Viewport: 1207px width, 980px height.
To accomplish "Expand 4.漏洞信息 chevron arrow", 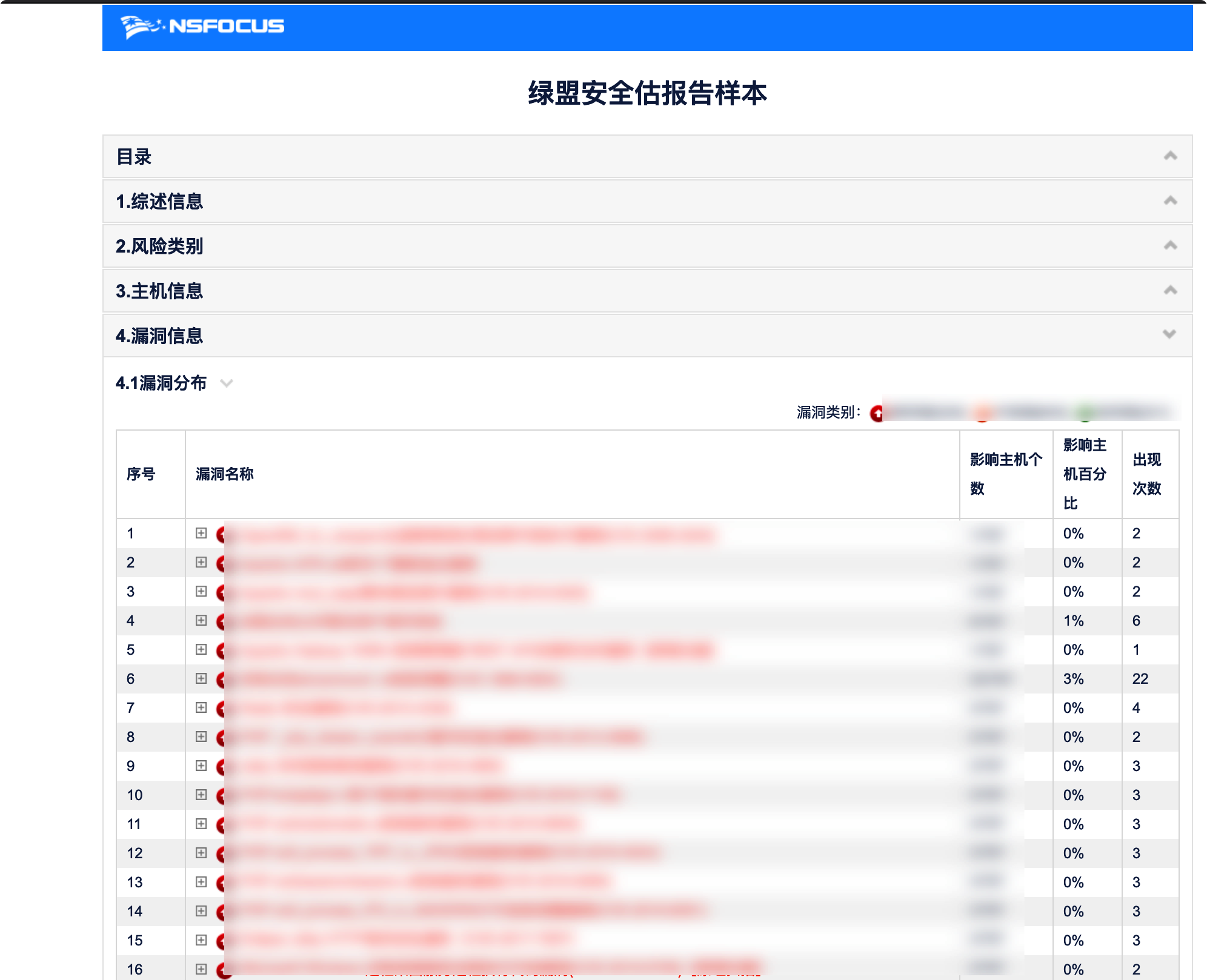I will click(x=1170, y=334).
